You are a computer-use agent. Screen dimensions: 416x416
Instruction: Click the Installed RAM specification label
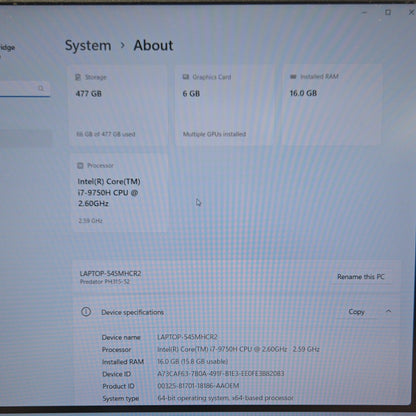123,362
